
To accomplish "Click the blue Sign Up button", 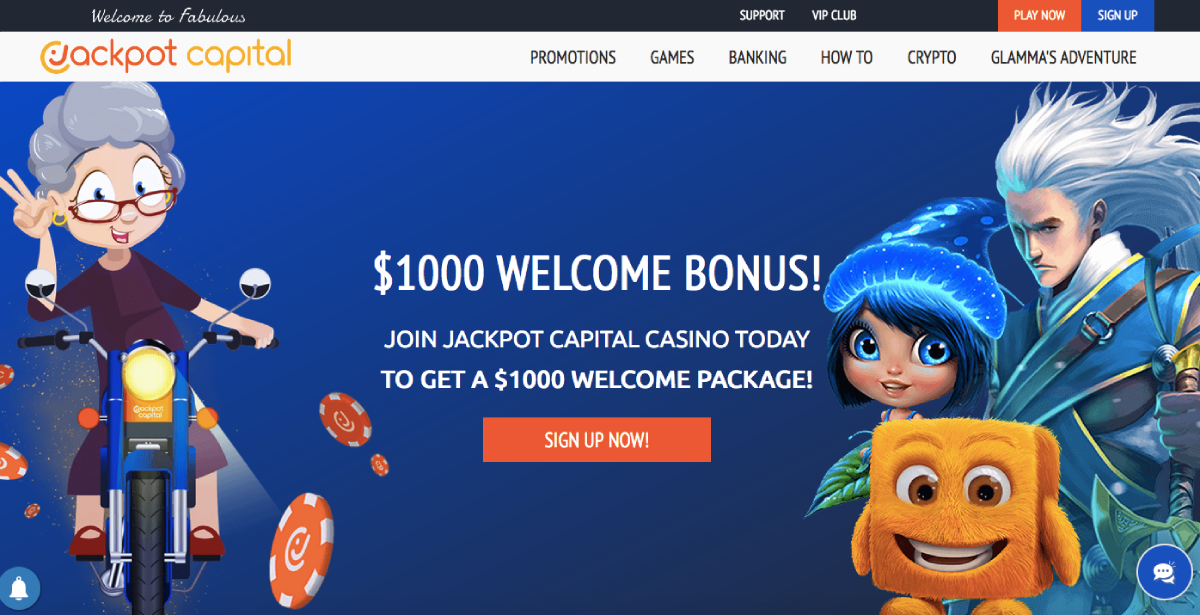I will click(x=1117, y=15).
